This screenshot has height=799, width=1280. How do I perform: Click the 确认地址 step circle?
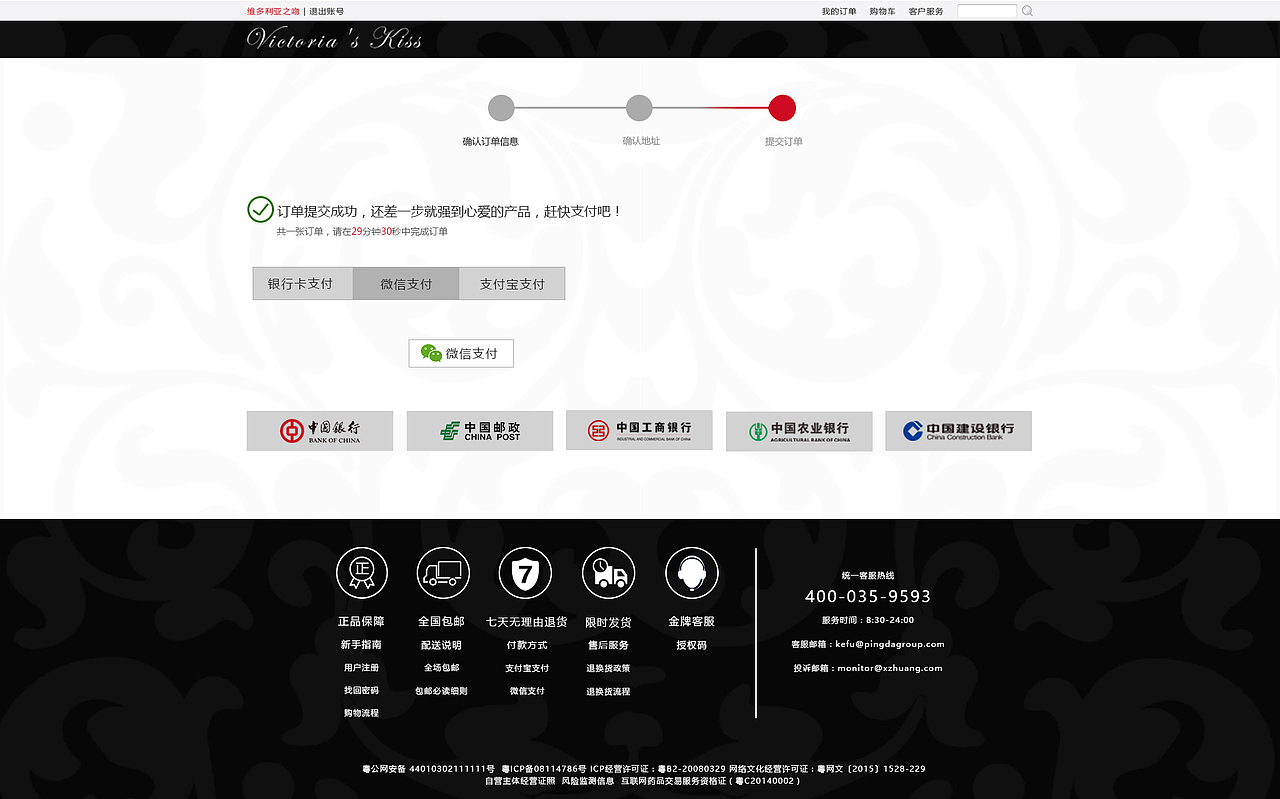(639, 108)
